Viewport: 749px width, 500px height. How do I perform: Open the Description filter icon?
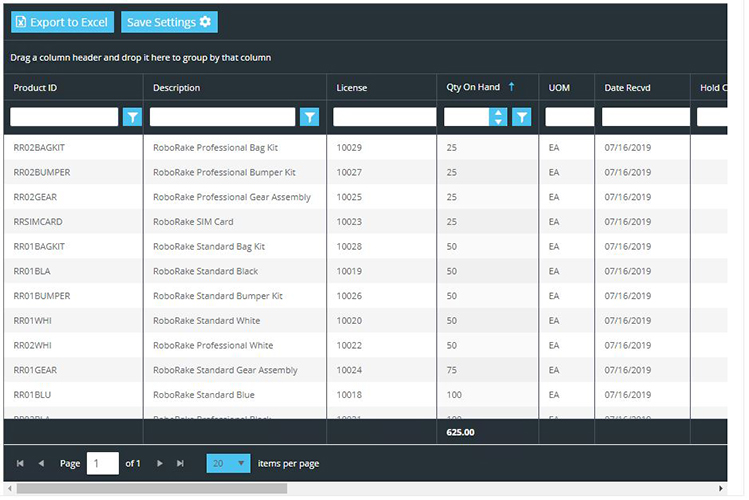(310, 117)
